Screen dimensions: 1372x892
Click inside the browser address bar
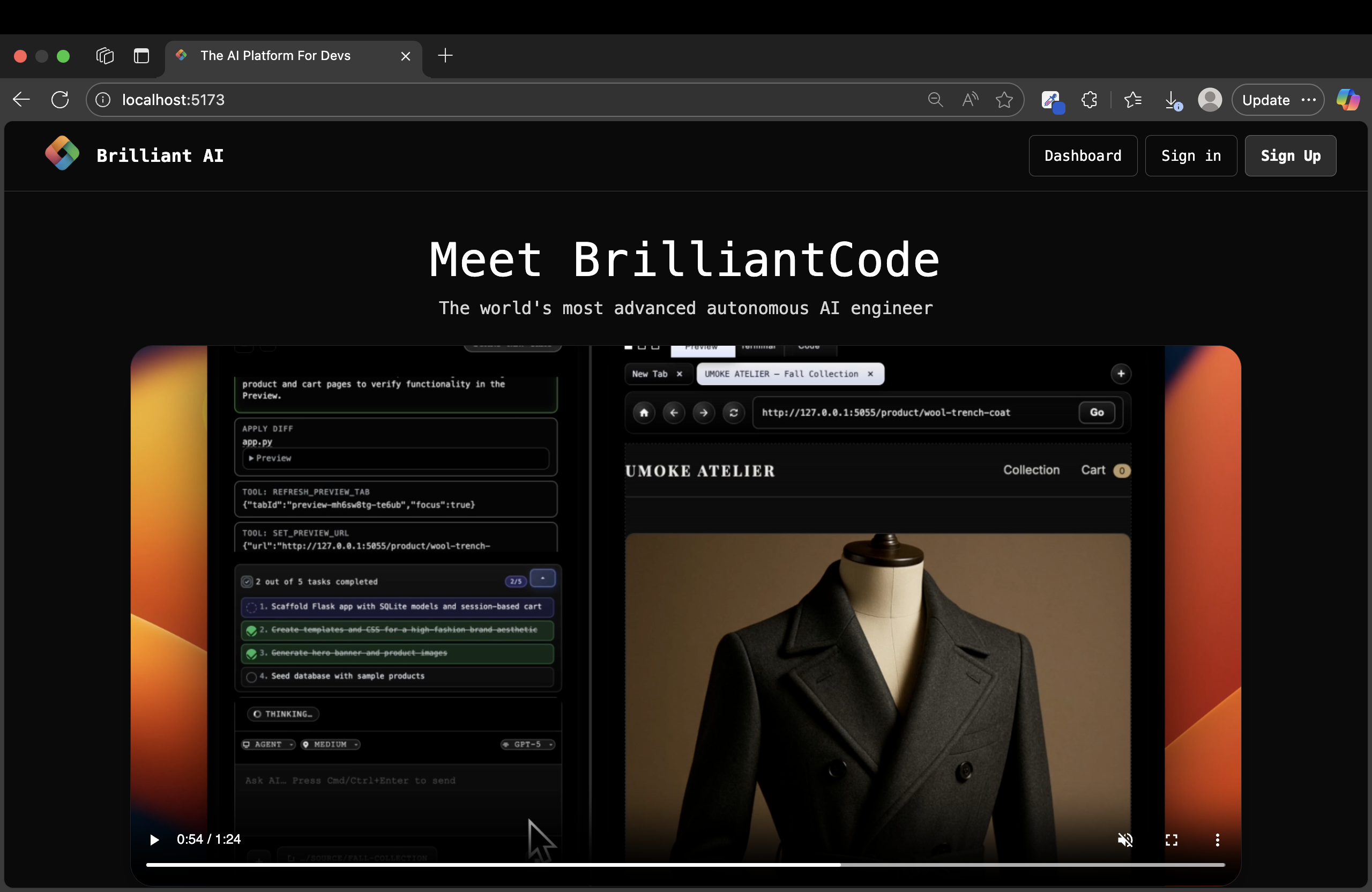(x=346, y=99)
